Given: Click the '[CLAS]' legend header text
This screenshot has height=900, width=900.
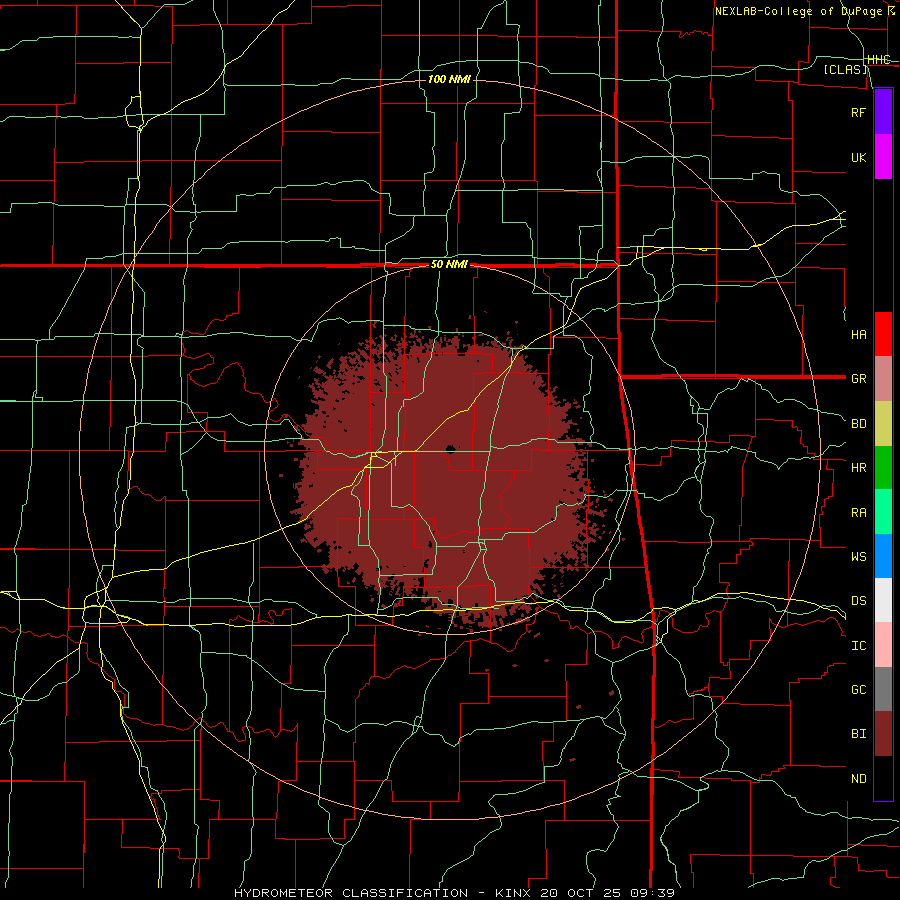Looking at the screenshot, I should [x=845, y=70].
